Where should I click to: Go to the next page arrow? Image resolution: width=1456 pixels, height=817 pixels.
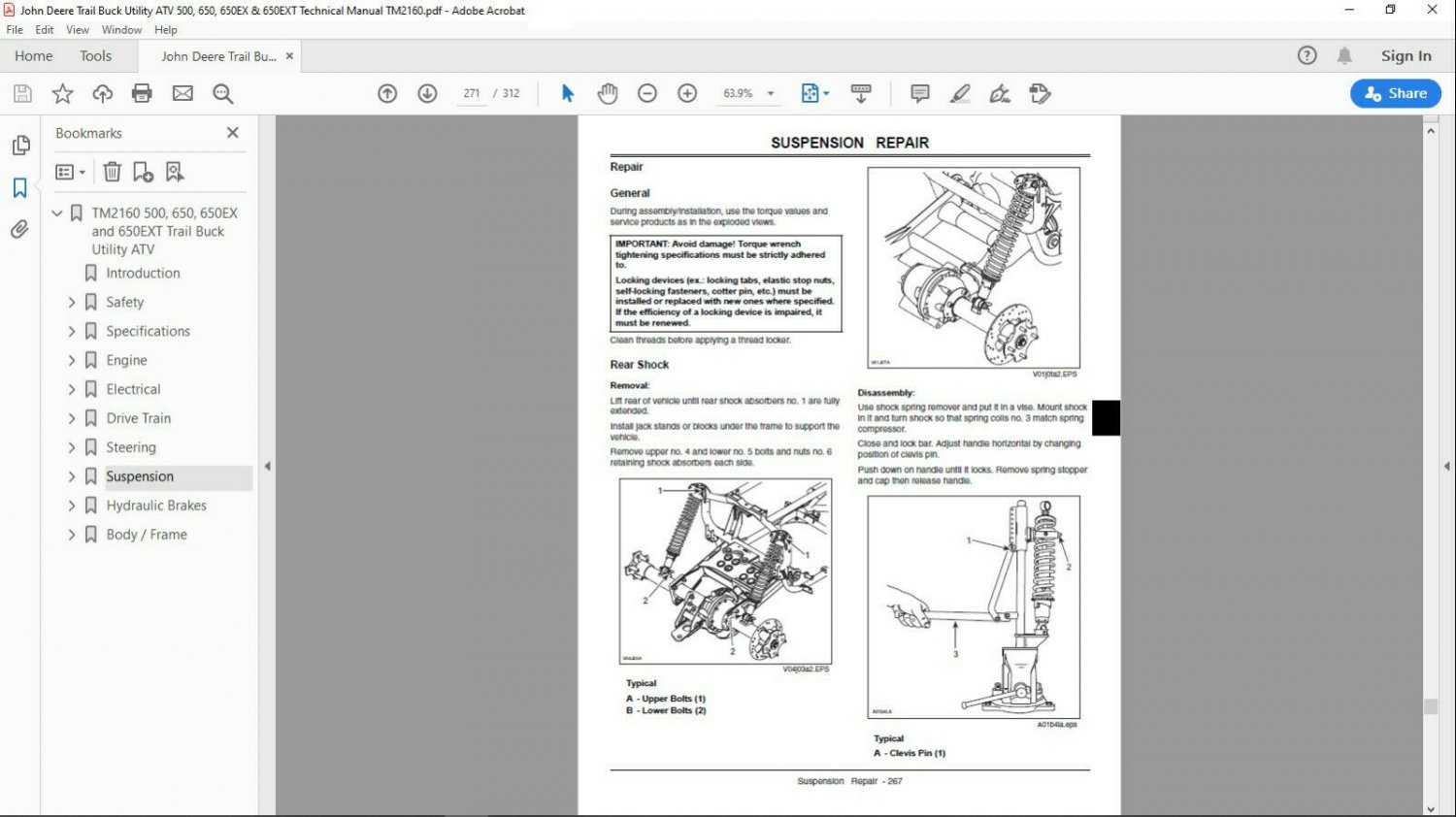coord(427,94)
